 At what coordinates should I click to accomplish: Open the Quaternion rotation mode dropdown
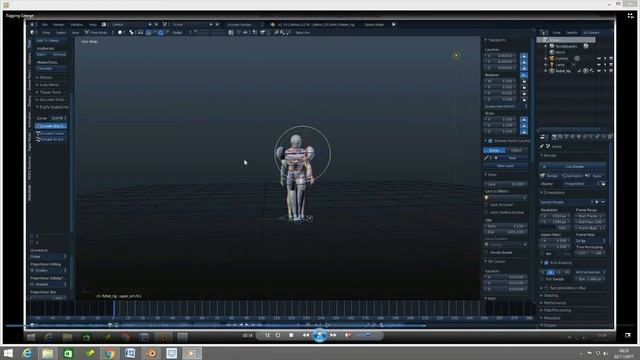[506, 107]
